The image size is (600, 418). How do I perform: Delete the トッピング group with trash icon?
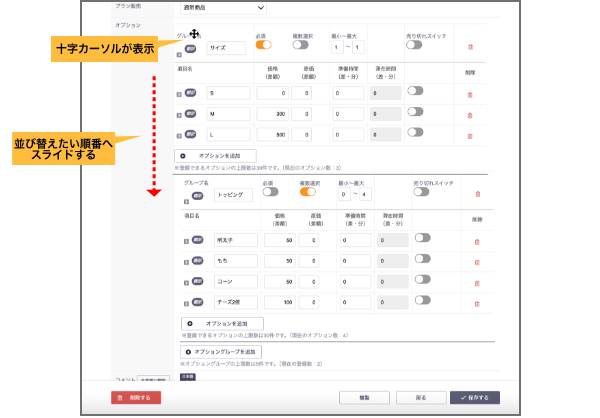click(477, 195)
